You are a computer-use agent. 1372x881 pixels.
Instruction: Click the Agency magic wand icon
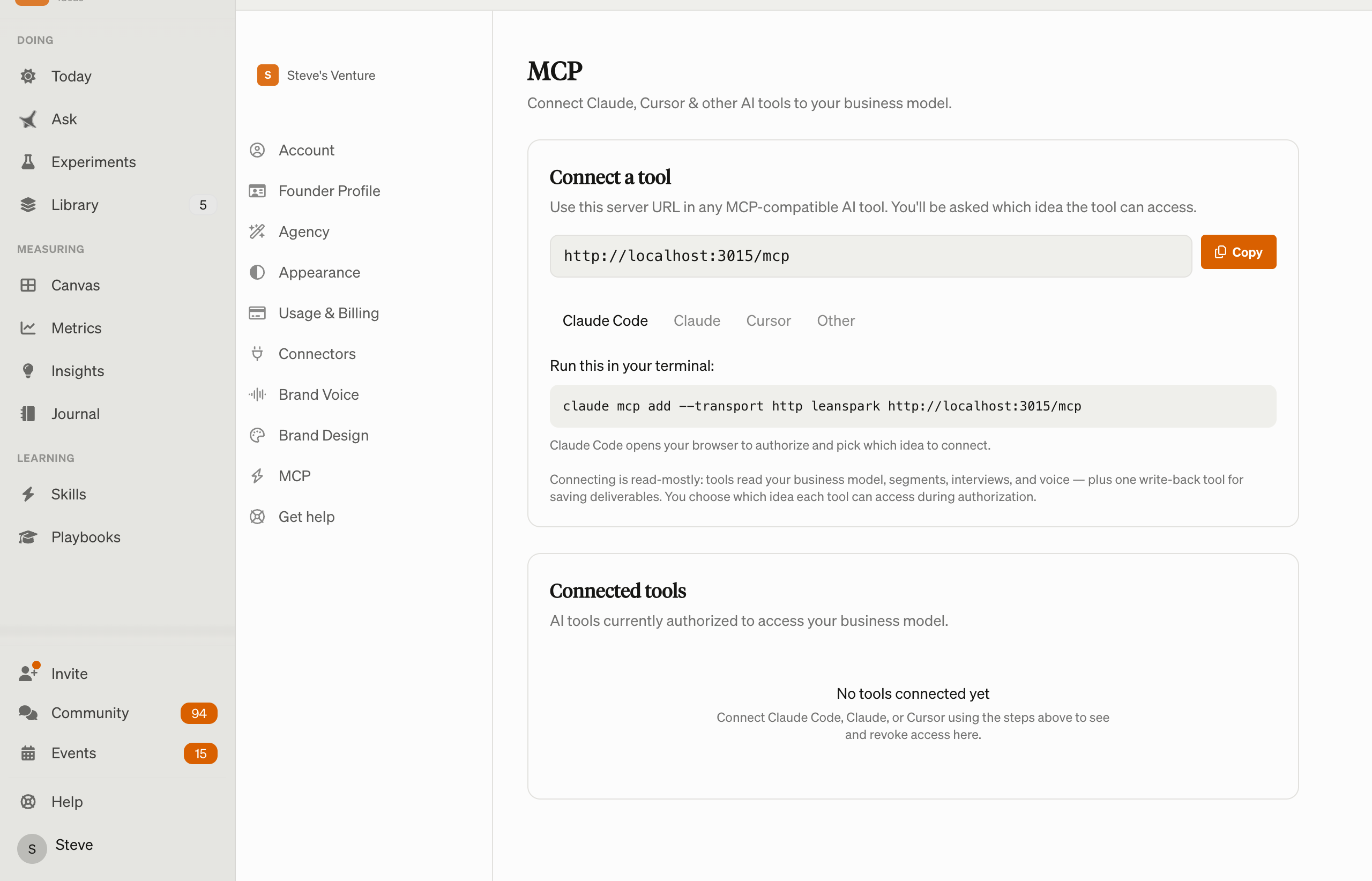click(x=257, y=231)
